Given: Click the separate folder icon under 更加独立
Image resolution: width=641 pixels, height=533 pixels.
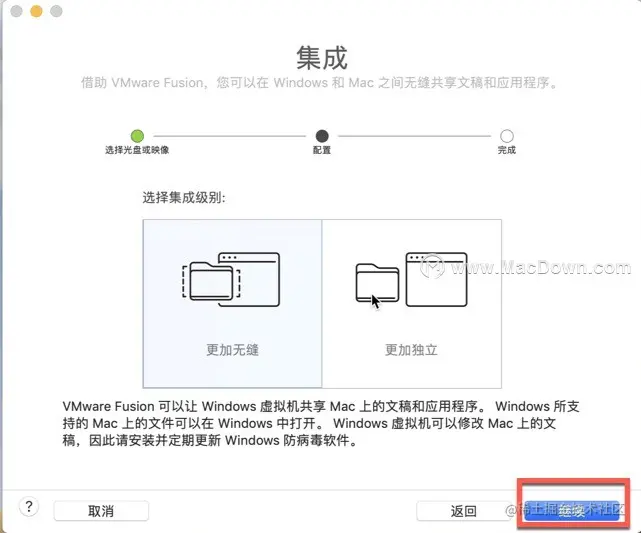Looking at the screenshot, I should point(377,283).
